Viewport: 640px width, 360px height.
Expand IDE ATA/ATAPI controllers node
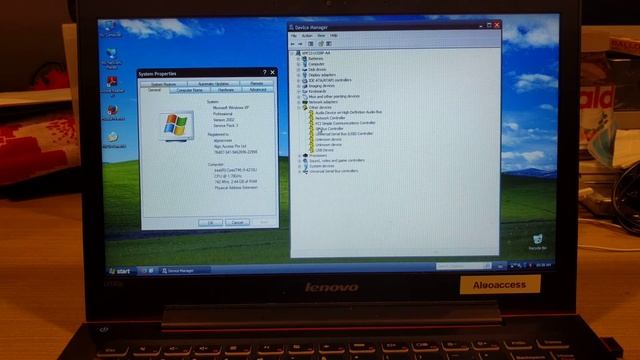pos(298,80)
